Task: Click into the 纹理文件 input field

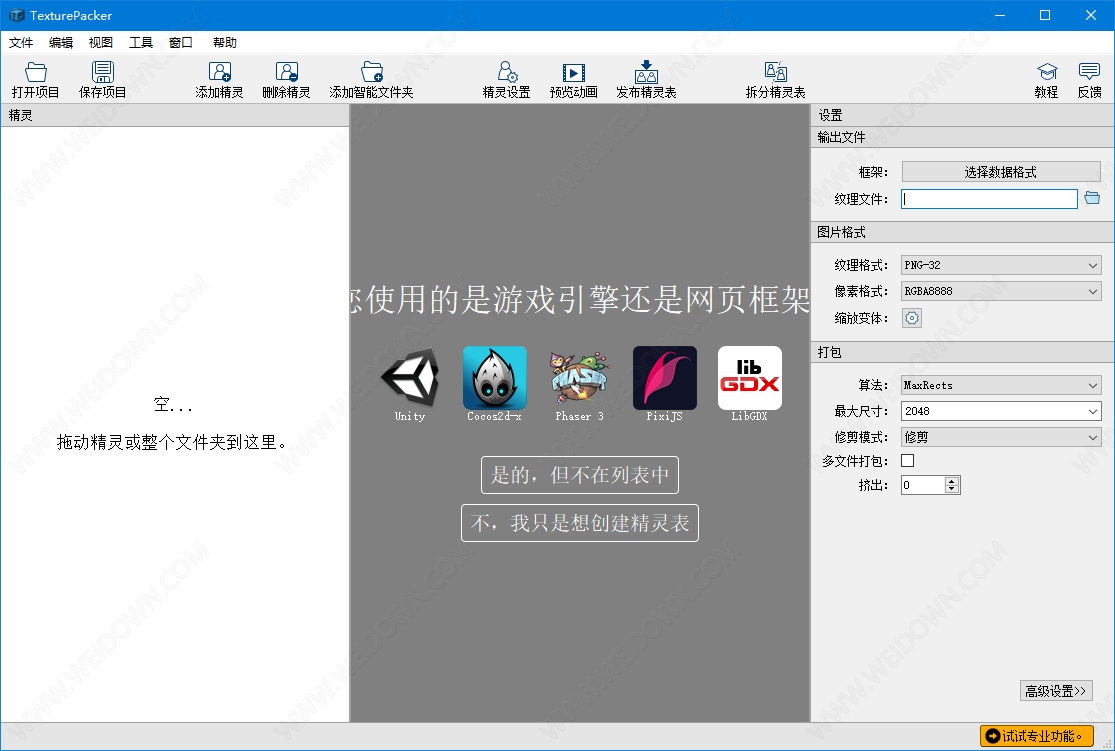Action: click(x=989, y=199)
